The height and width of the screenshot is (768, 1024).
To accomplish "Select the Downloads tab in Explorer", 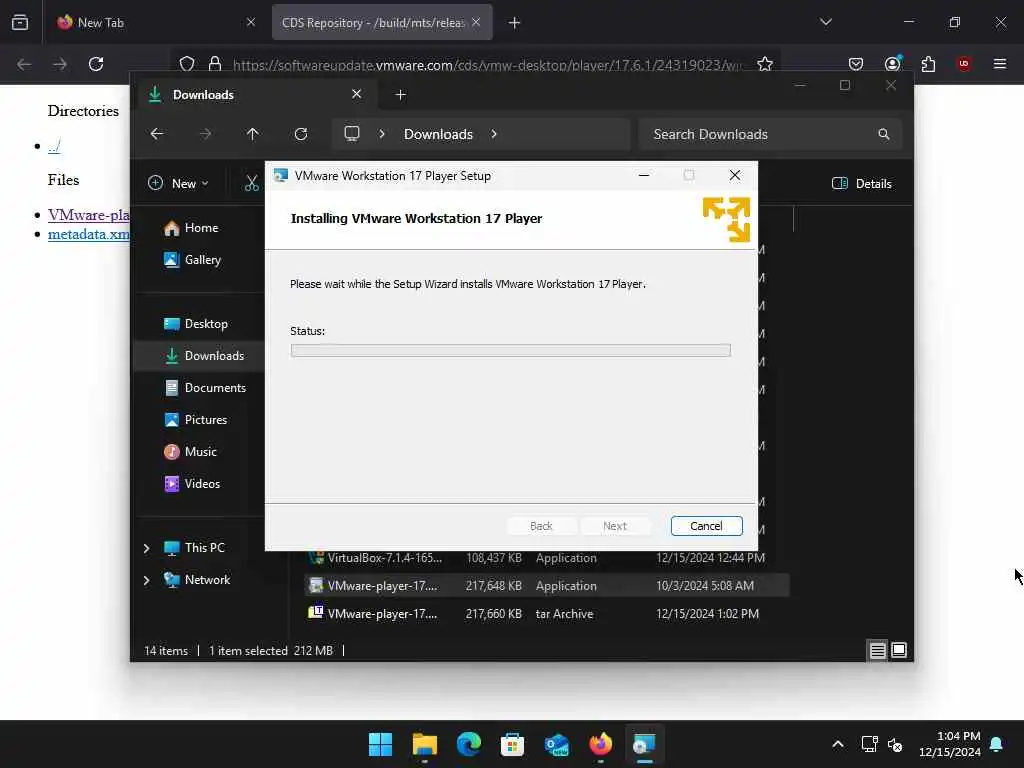I will pos(255,95).
